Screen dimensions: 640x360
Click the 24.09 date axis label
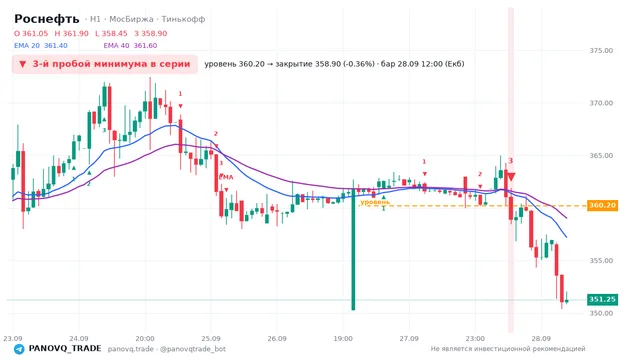click(79, 338)
